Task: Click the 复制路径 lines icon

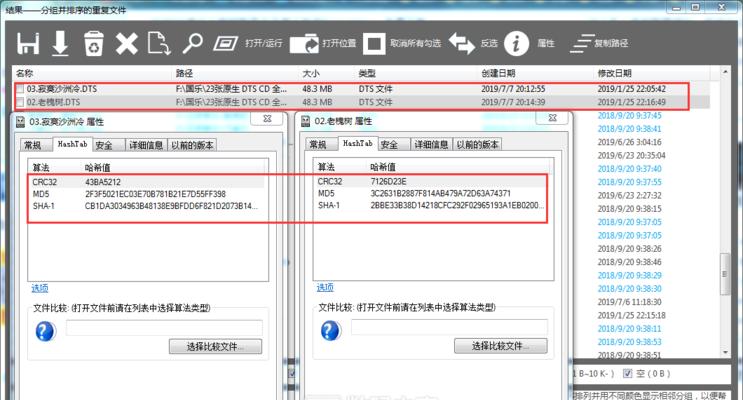Action: click(x=582, y=44)
